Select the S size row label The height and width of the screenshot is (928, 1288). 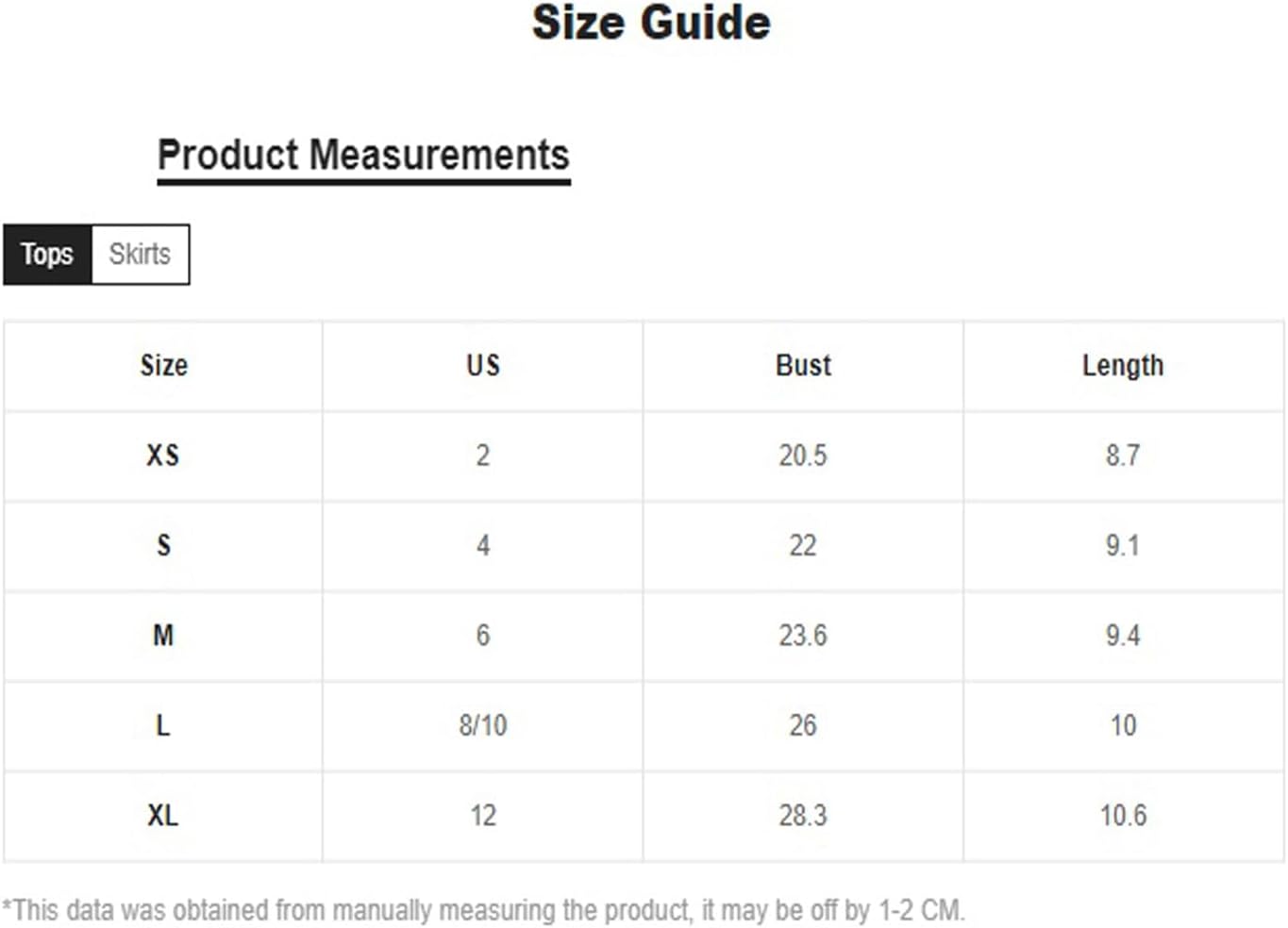pyautogui.click(x=163, y=545)
